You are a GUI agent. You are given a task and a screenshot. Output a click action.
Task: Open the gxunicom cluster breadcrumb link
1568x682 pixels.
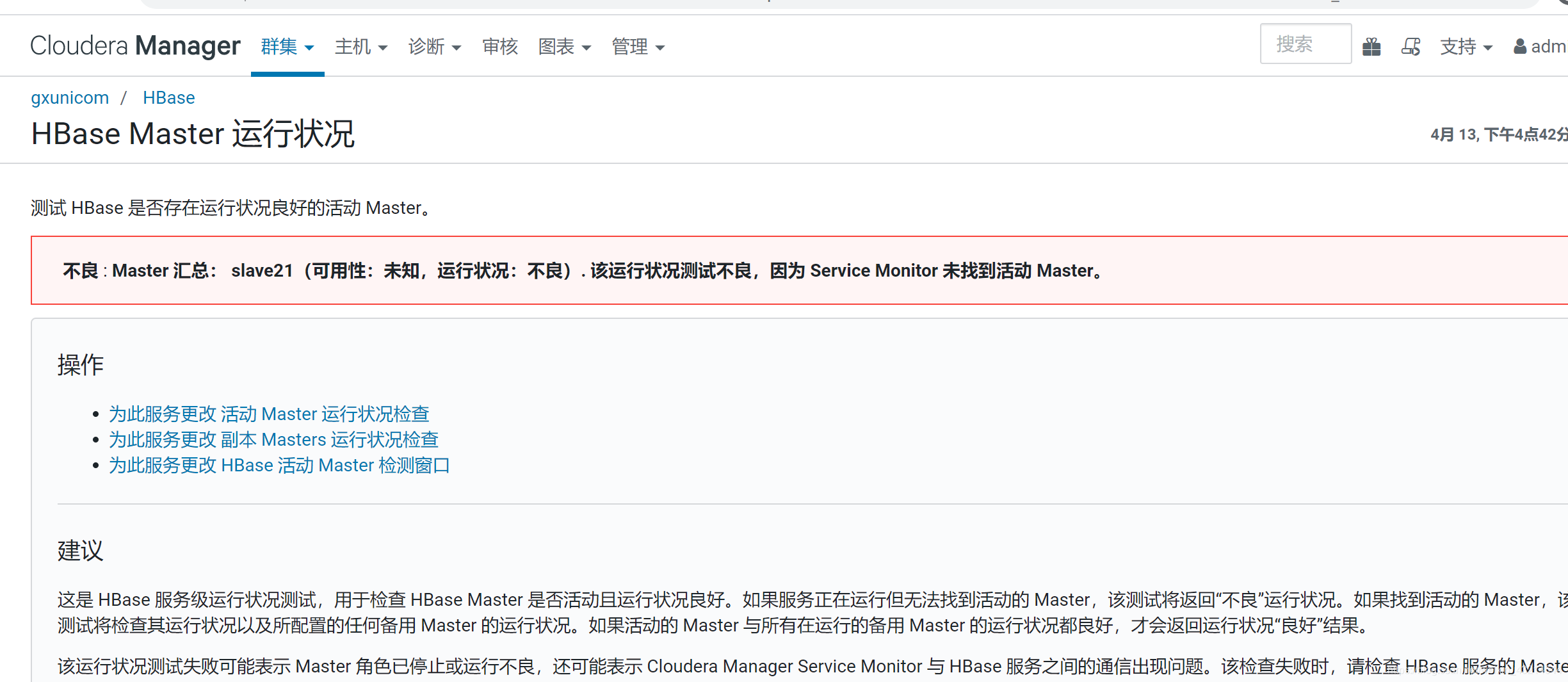pyautogui.click(x=70, y=97)
